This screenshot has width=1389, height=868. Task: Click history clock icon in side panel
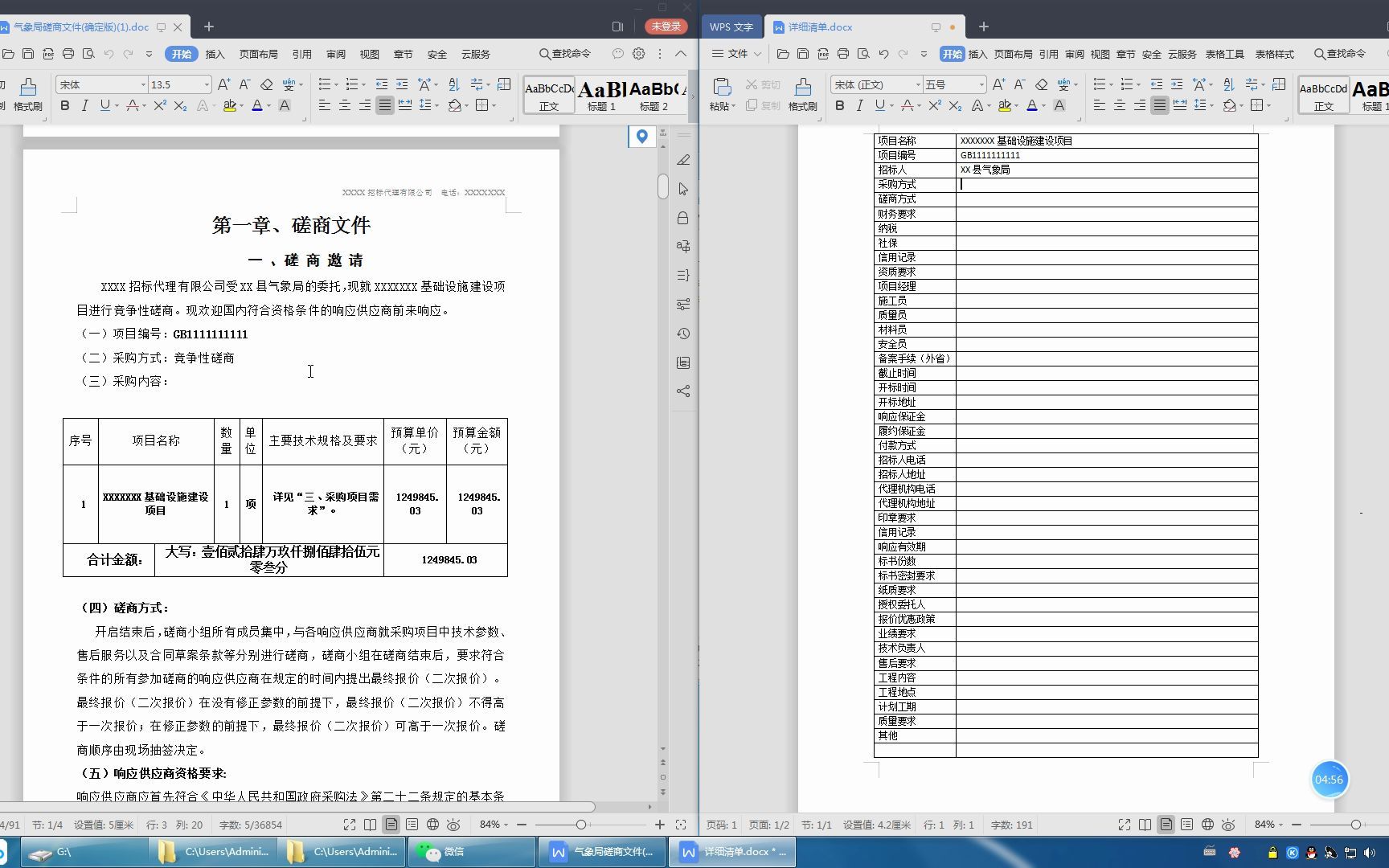pyautogui.click(x=683, y=334)
